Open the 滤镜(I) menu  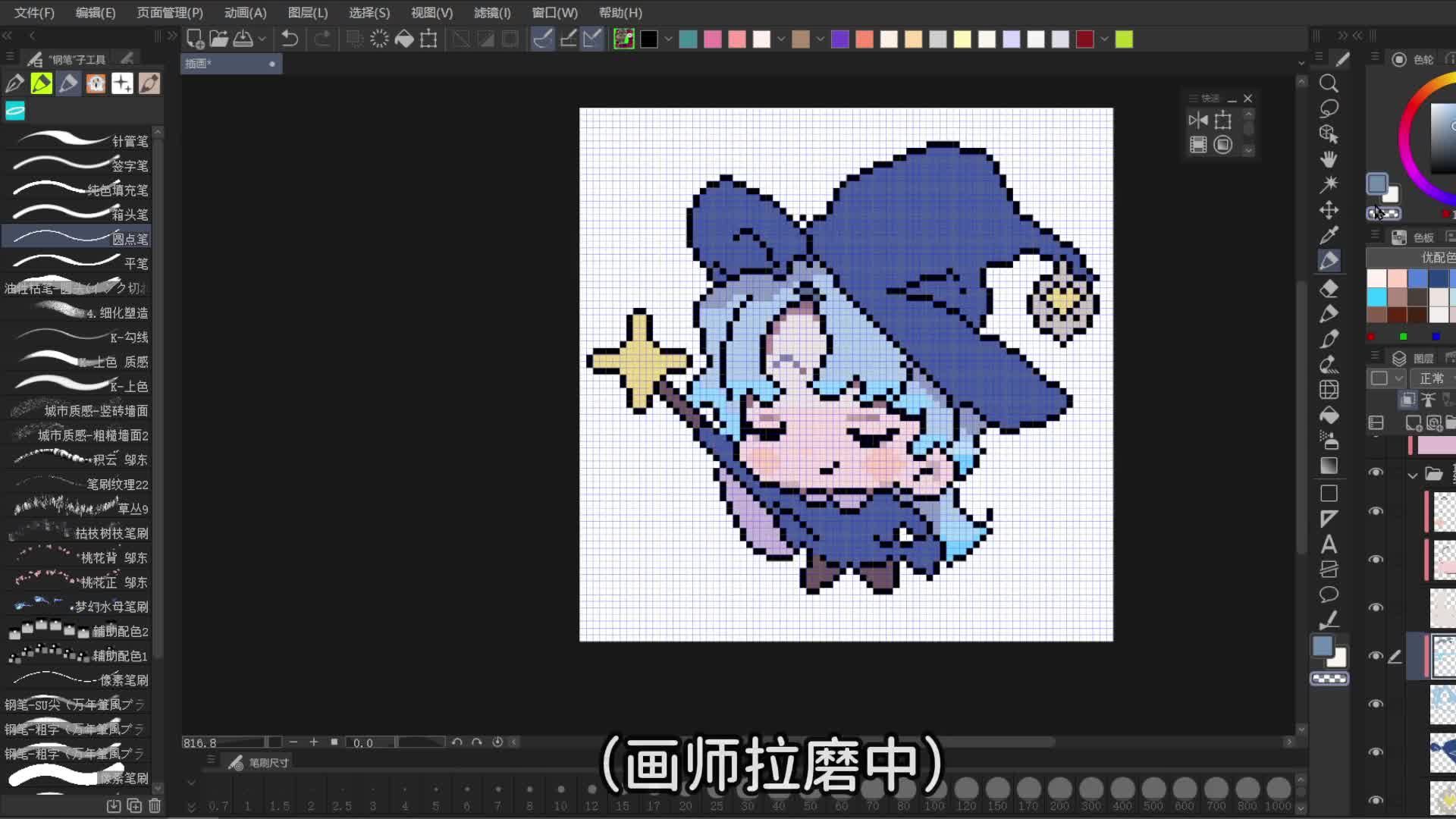point(492,13)
